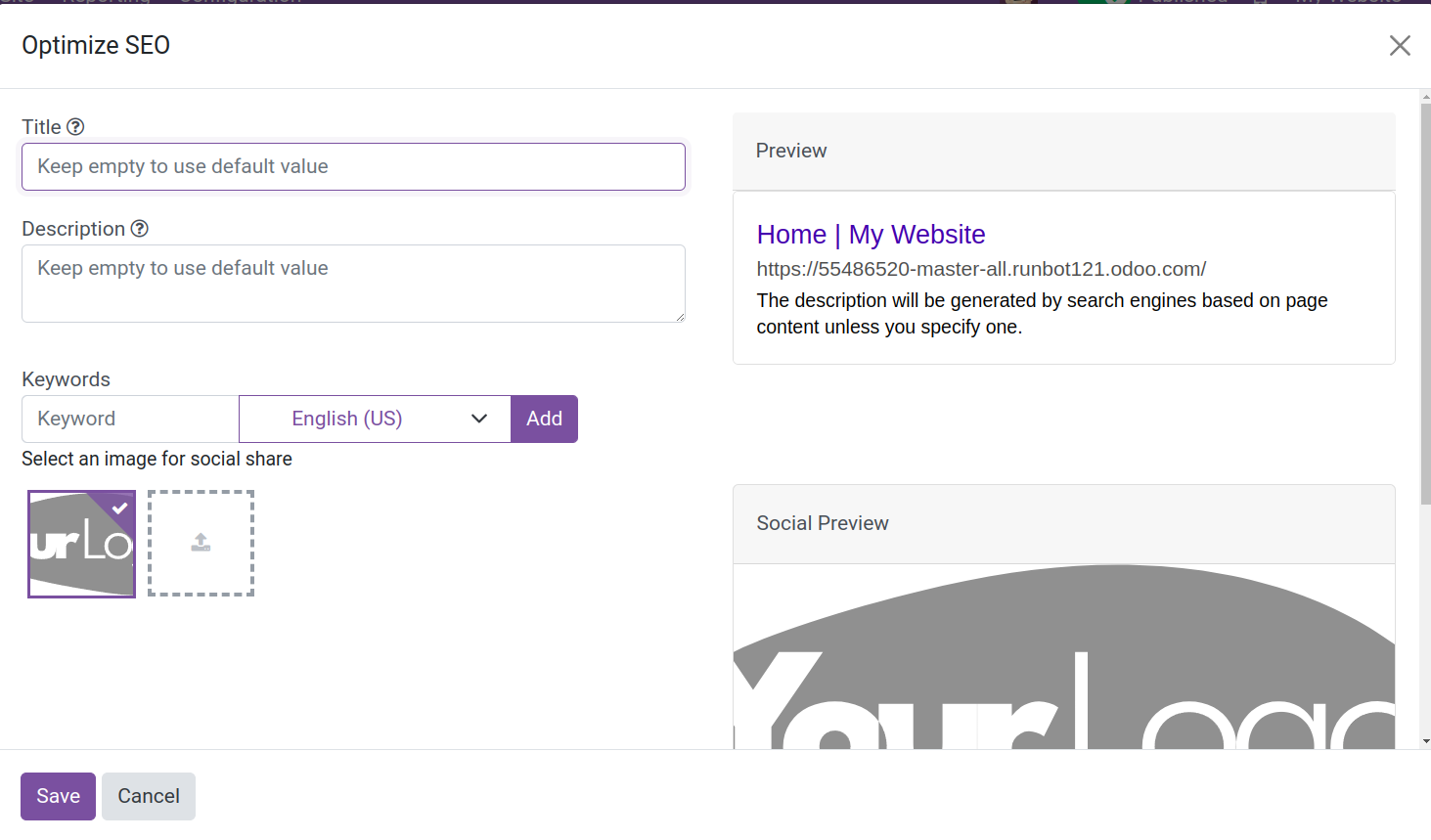Click the scrollbar up arrow
Screen dimensions: 1431x840
[1425, 97]
